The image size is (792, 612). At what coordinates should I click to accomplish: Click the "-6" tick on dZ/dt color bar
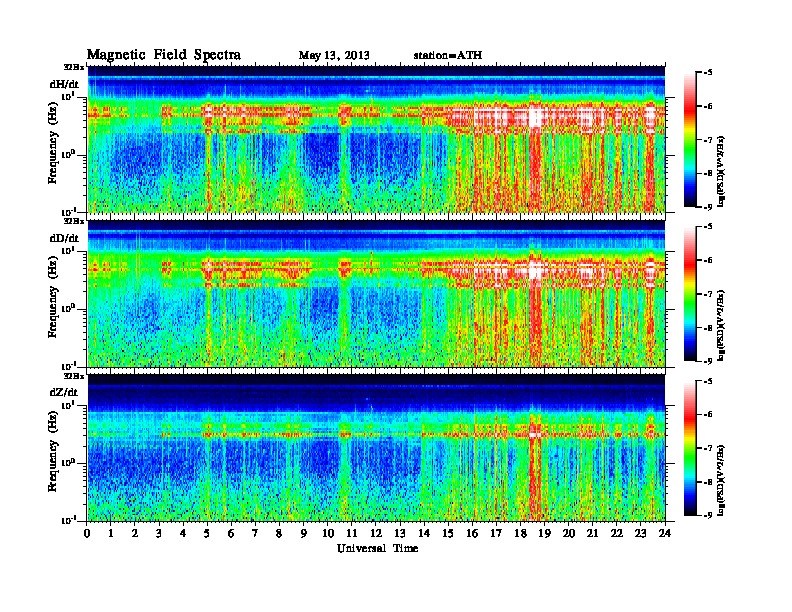click(708, 415)
